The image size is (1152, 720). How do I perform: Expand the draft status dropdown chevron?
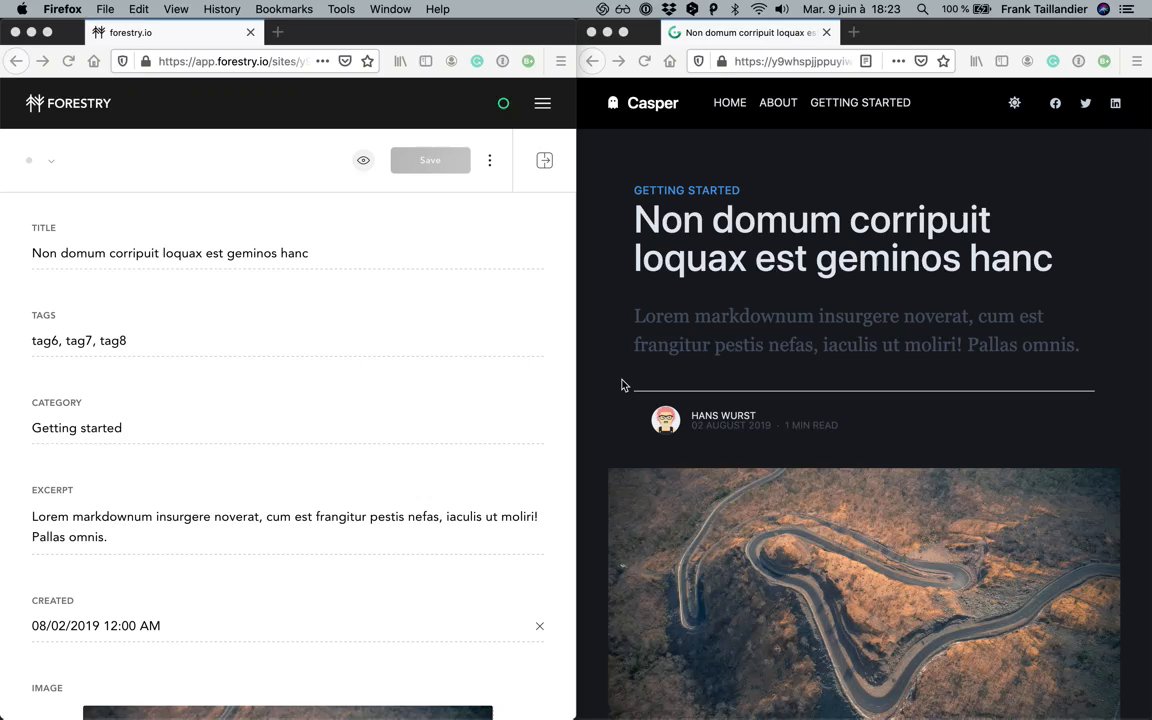point(51,161)
